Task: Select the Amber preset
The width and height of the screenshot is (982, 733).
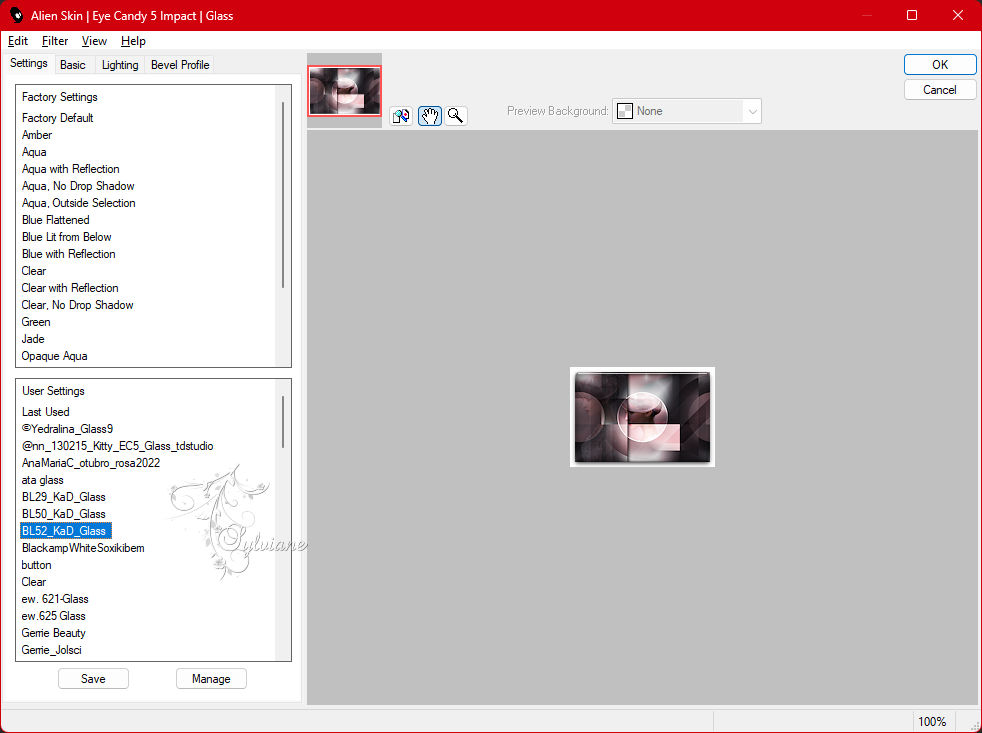Action: (x=37, y=135)
